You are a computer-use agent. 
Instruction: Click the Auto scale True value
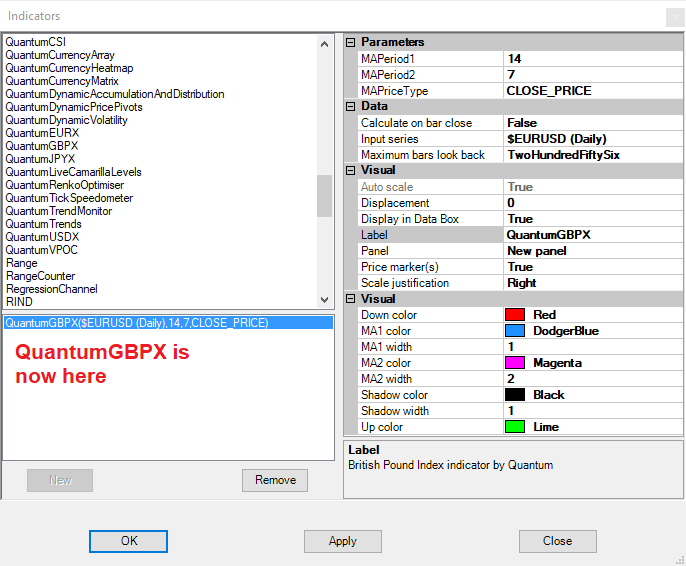[x=593, y=187]
